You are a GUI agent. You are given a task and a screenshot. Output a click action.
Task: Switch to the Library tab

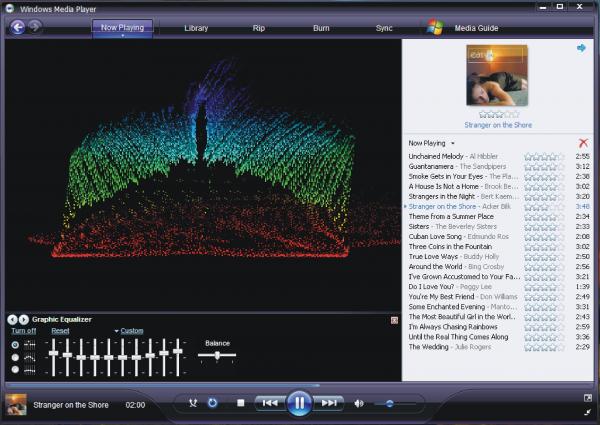coord(196,28)
